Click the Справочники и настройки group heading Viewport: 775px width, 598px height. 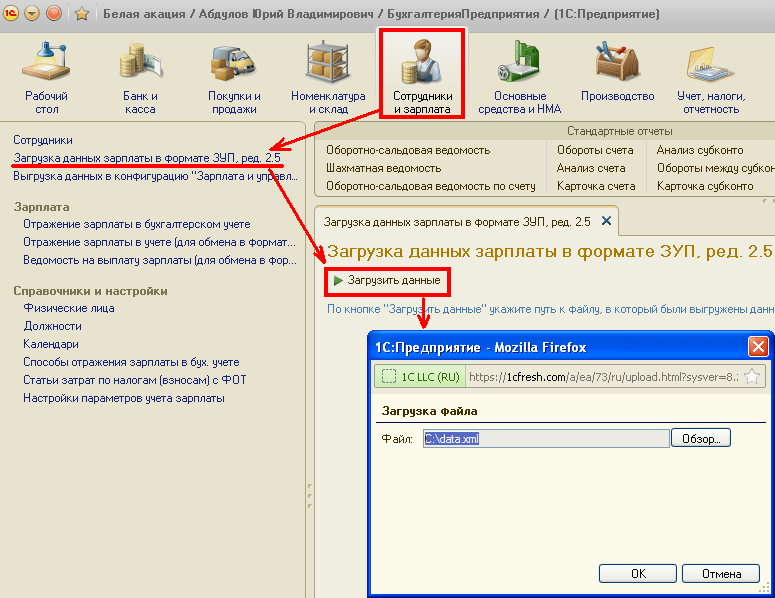tap(90, 291)
